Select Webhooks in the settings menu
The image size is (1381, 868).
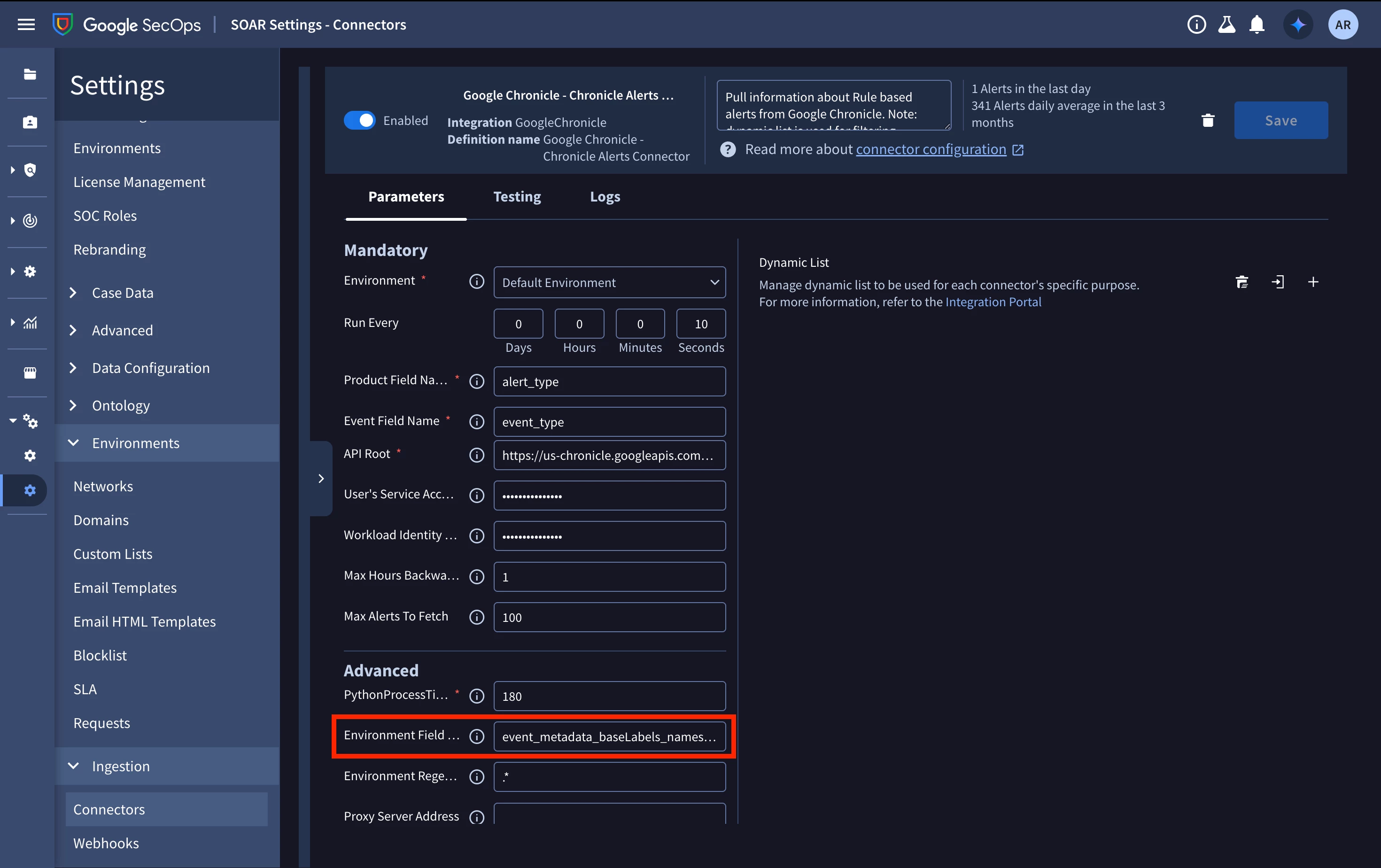click(106, 843)
